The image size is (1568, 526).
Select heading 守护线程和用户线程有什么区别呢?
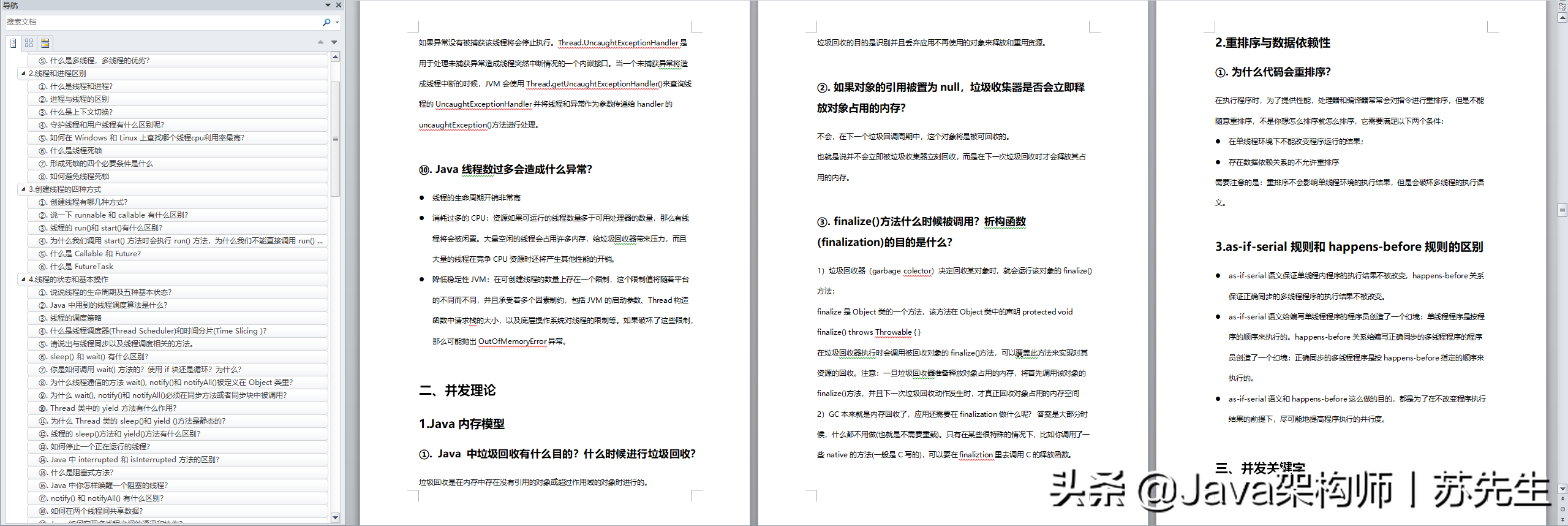click(178, 125)
